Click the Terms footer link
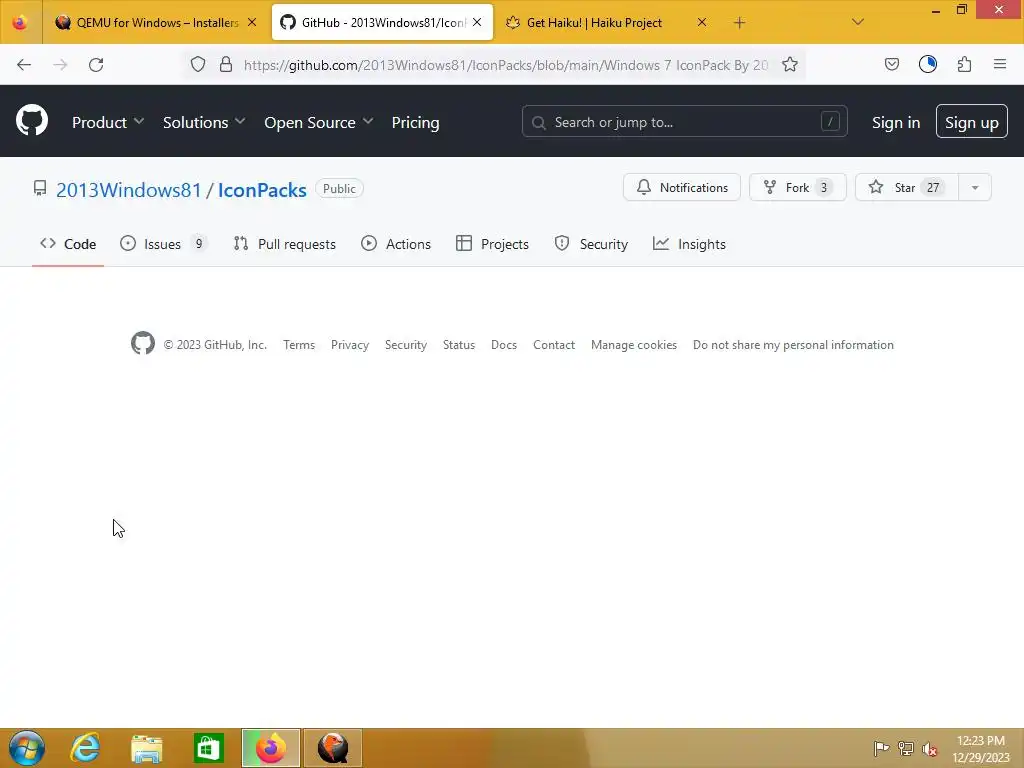Image resolution: width=1024 pixels, height=768 pixels. [x=299, y=345]
